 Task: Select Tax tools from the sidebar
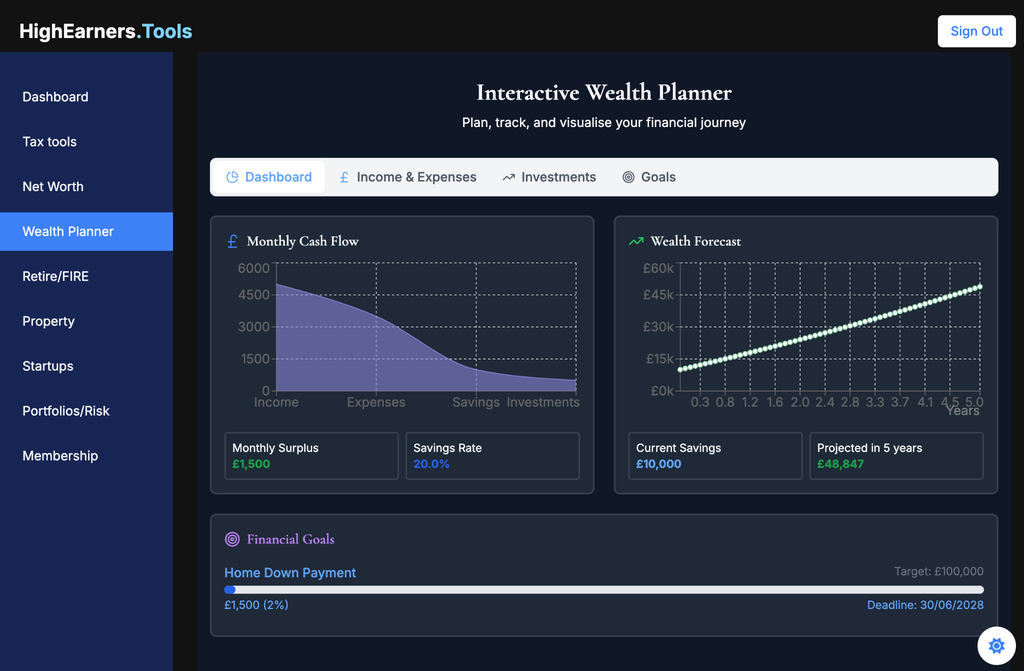49,141
